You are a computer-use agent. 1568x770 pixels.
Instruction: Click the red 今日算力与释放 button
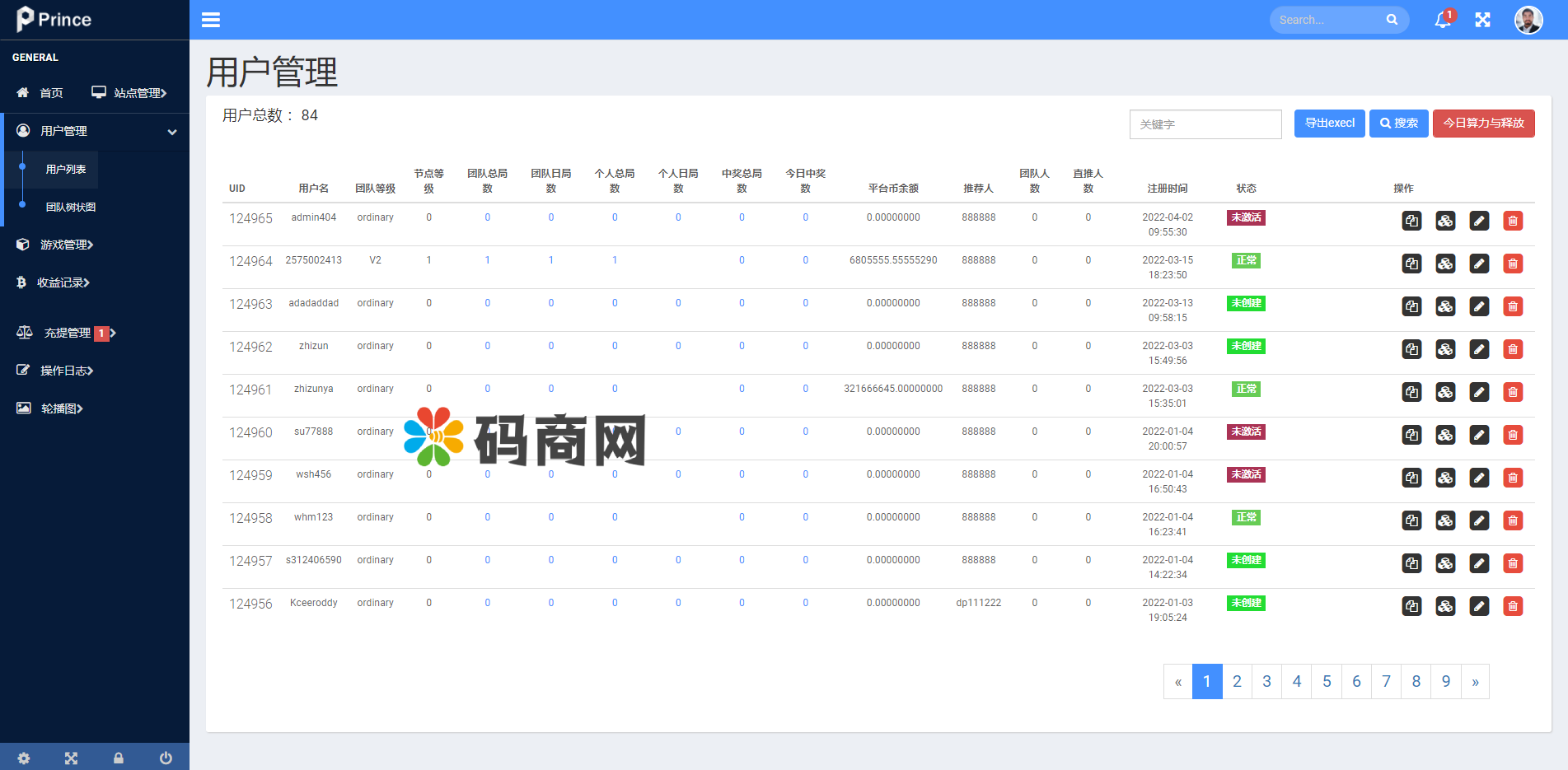(x=1483, y=124)
